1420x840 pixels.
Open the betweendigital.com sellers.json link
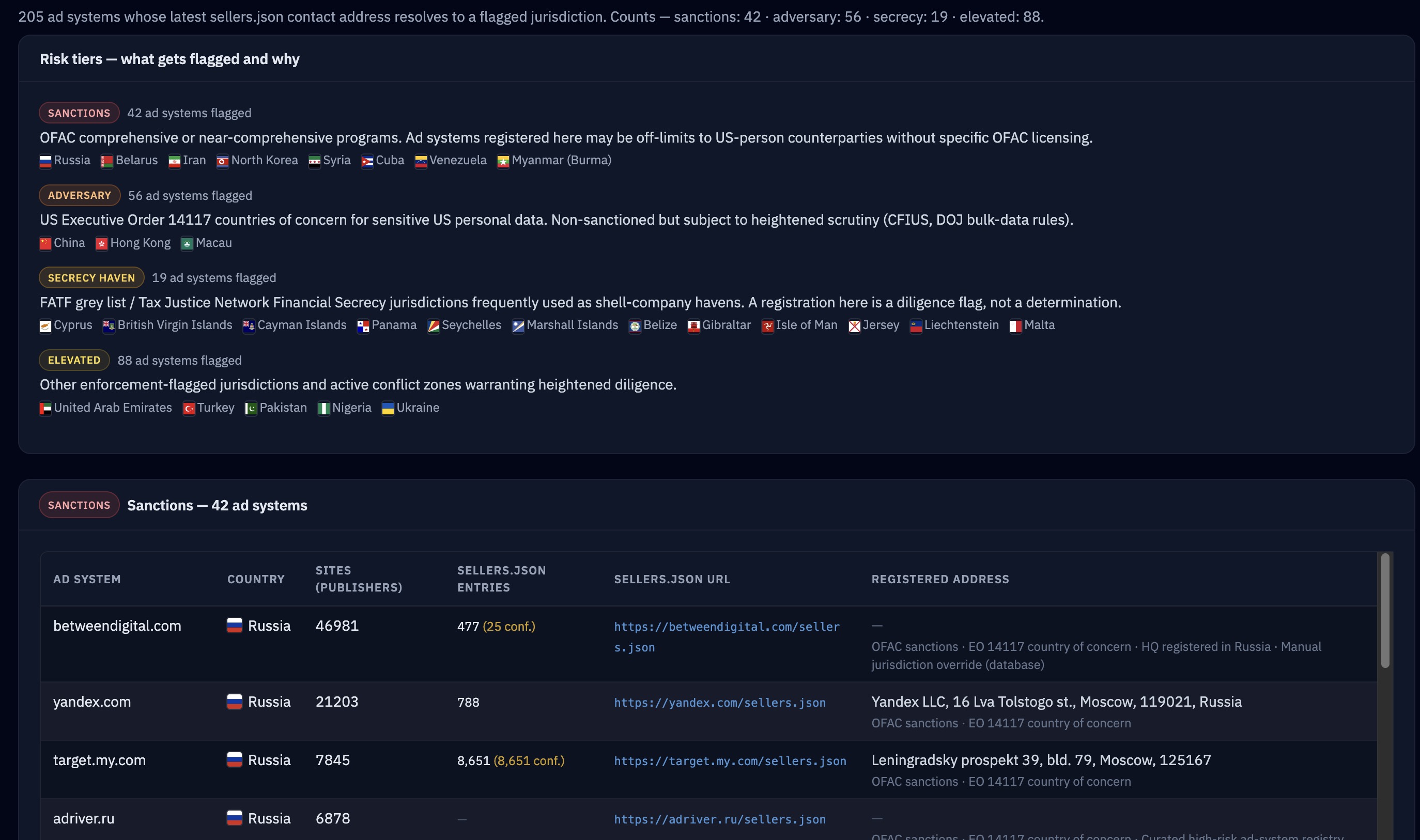coord(727,637)
